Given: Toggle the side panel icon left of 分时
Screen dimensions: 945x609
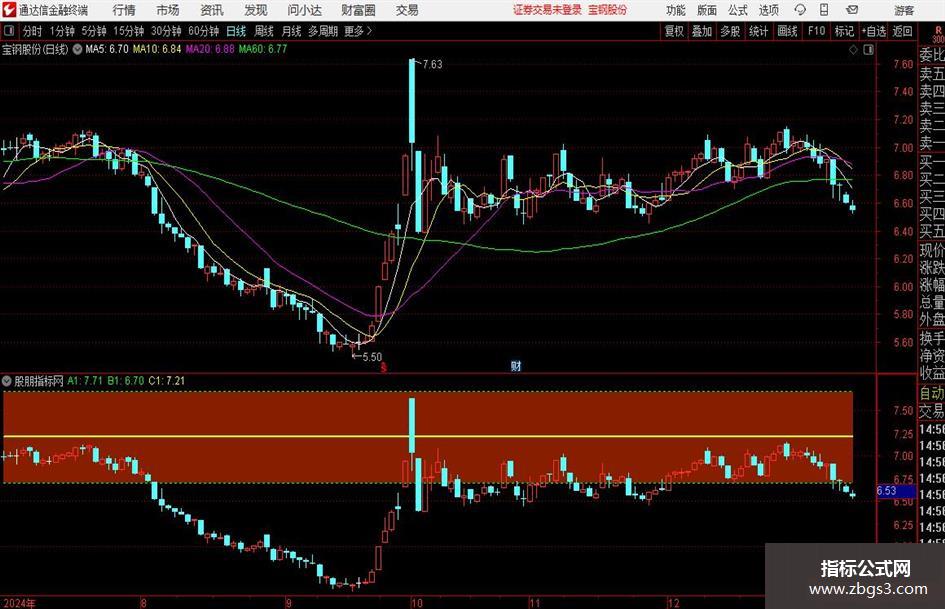Looking at the screenshot, I should point(9,31).
